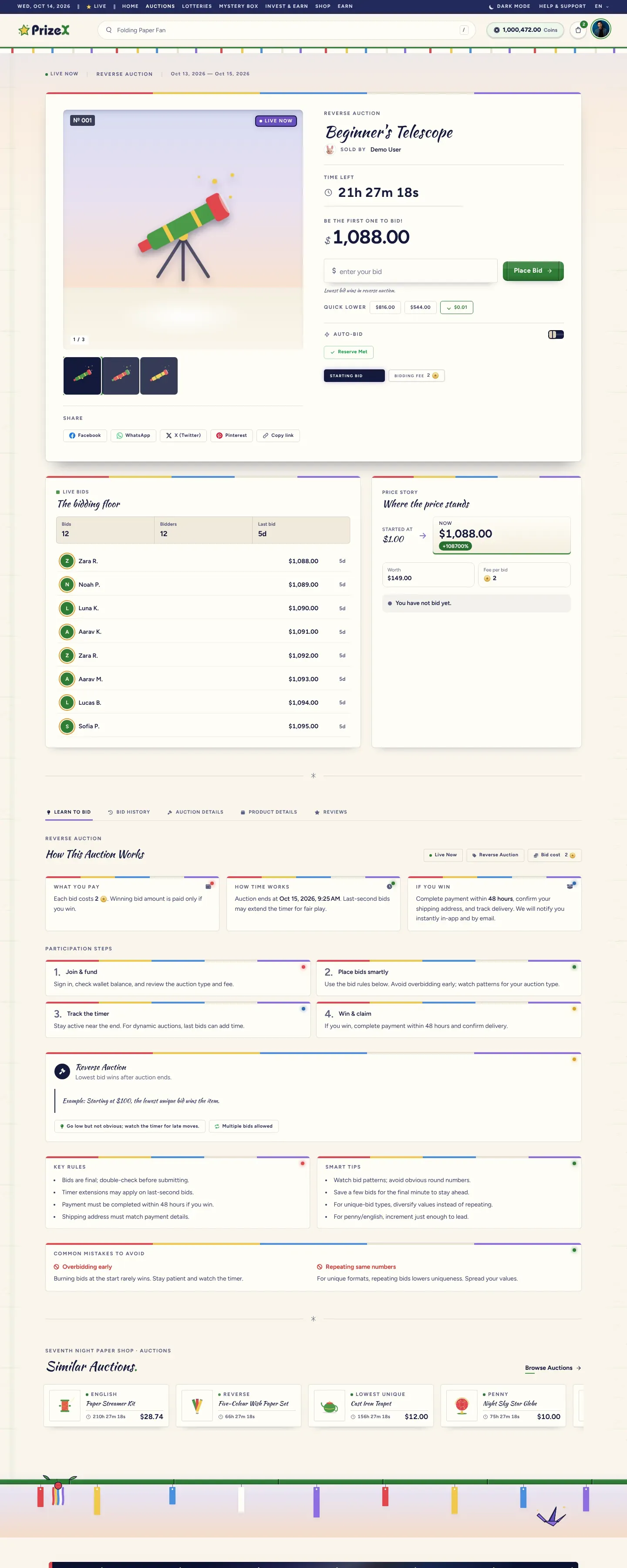Select third telescope thumbnail image
The image size is (627, 1568).
tap(159, 375)
